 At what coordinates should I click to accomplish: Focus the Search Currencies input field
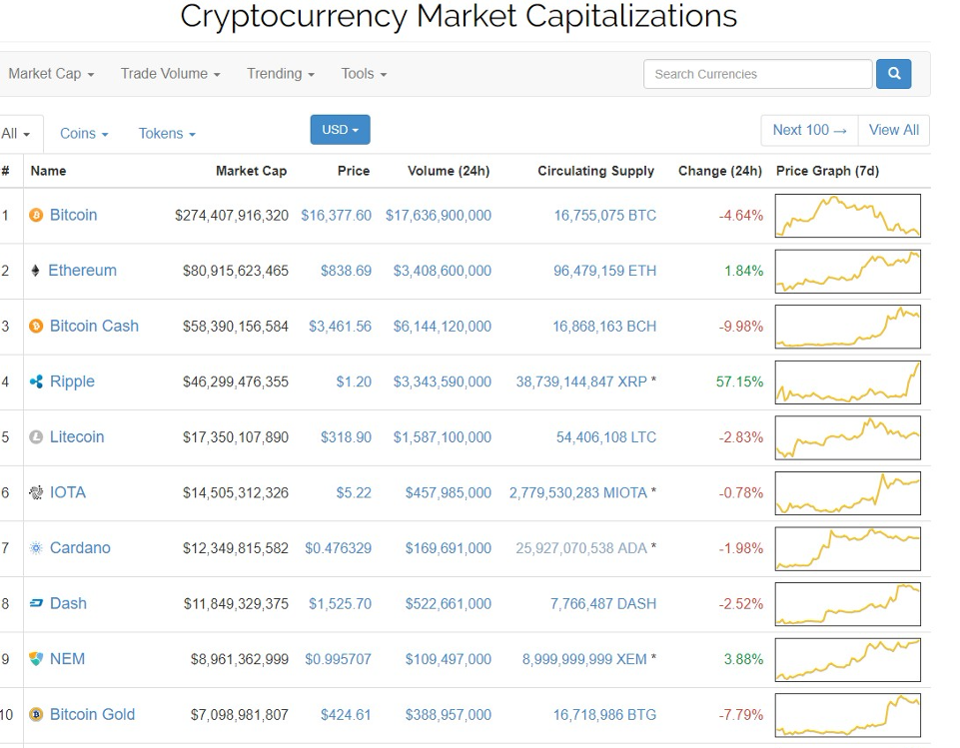(x=758, y=74)
